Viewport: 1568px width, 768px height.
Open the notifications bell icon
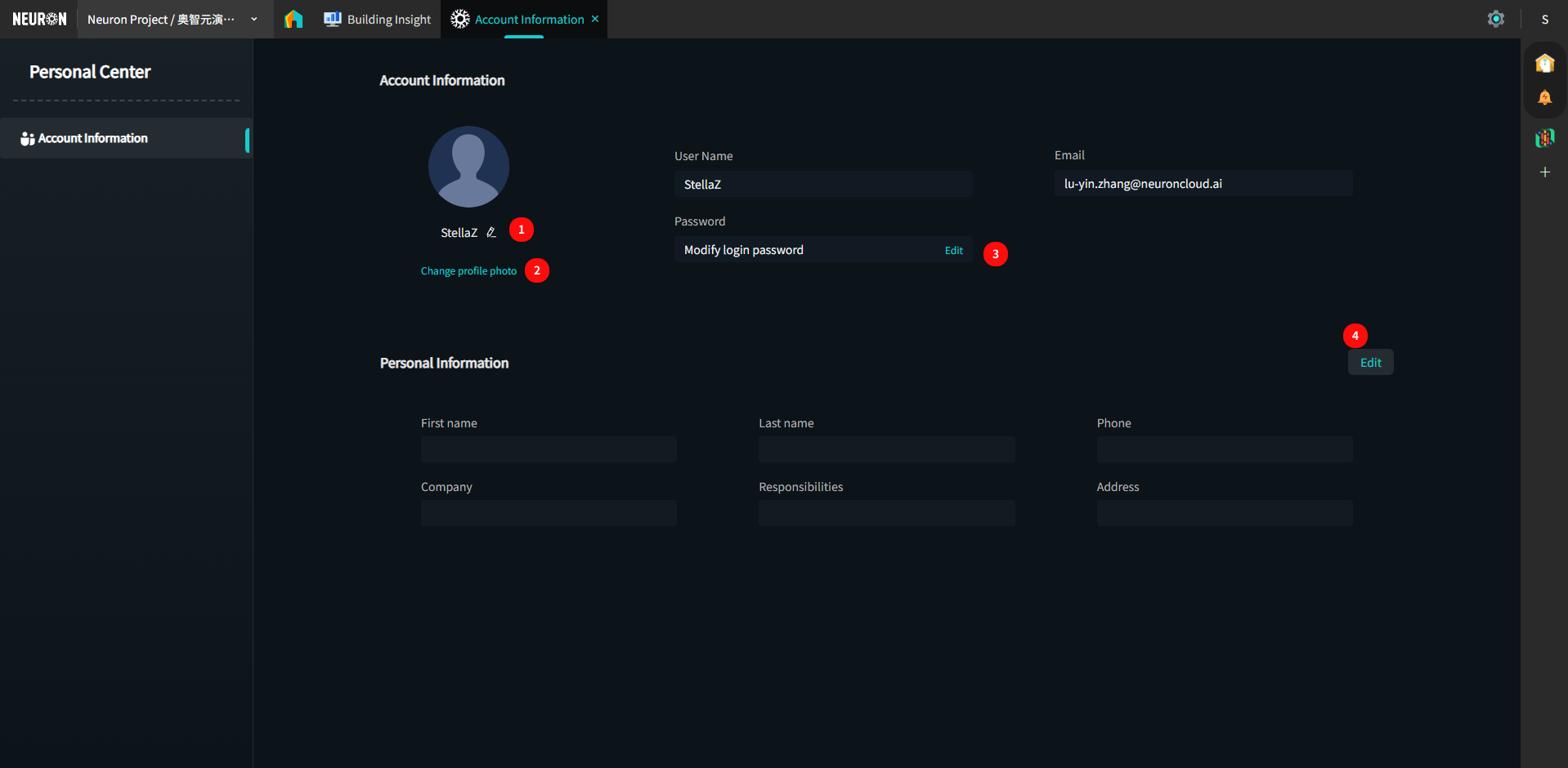[1545, 98]
